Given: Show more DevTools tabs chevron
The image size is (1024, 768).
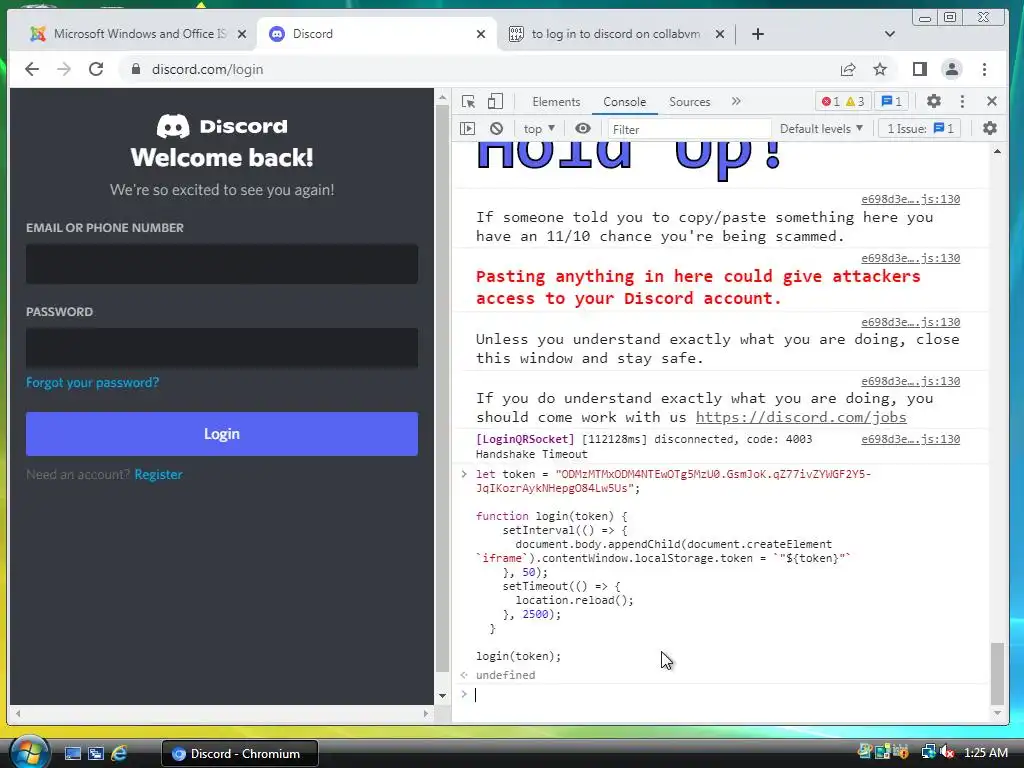Looking at the screenshot, I should click(x=736, y=101).
